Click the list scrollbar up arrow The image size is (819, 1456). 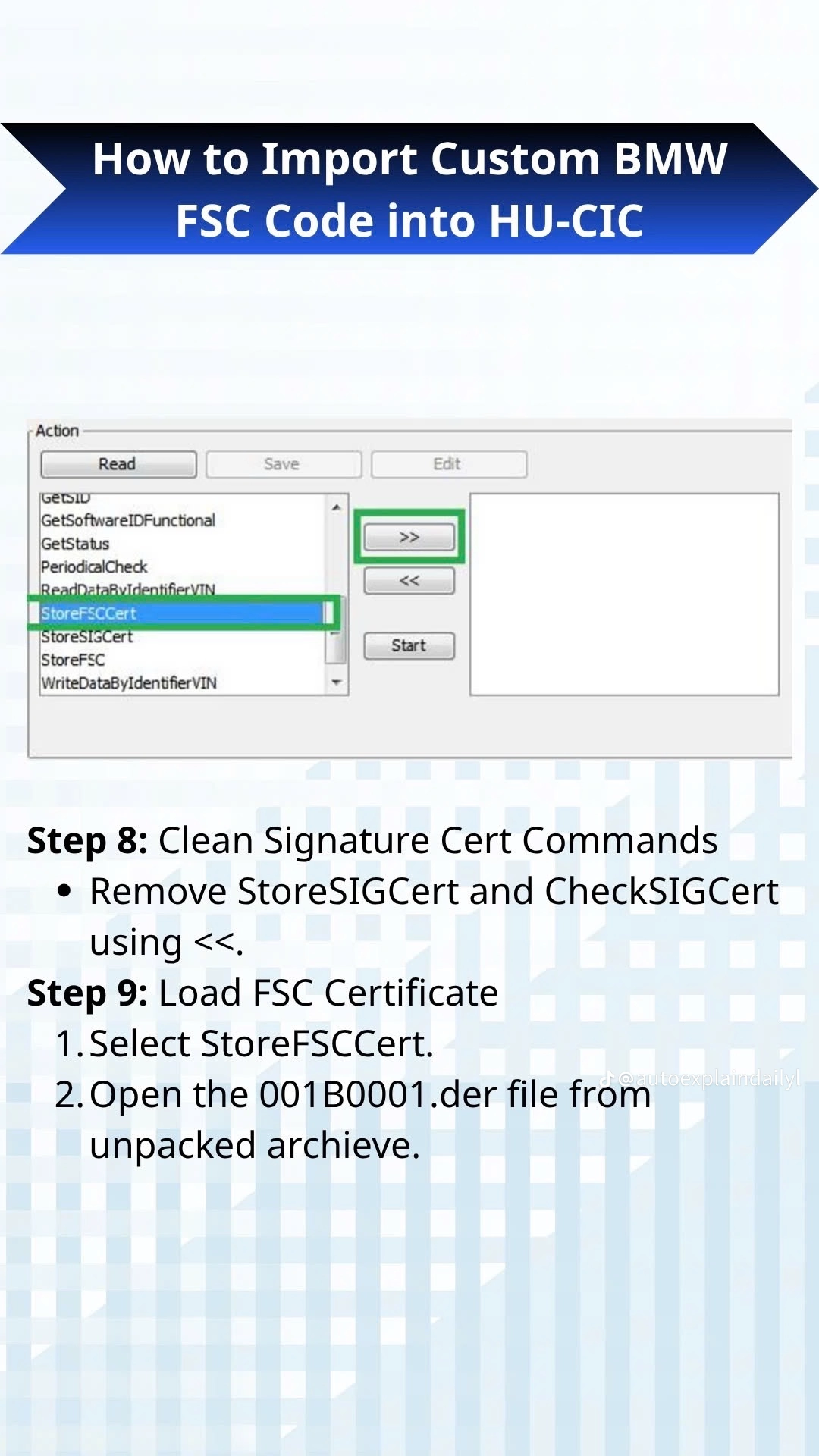point(336,507)
